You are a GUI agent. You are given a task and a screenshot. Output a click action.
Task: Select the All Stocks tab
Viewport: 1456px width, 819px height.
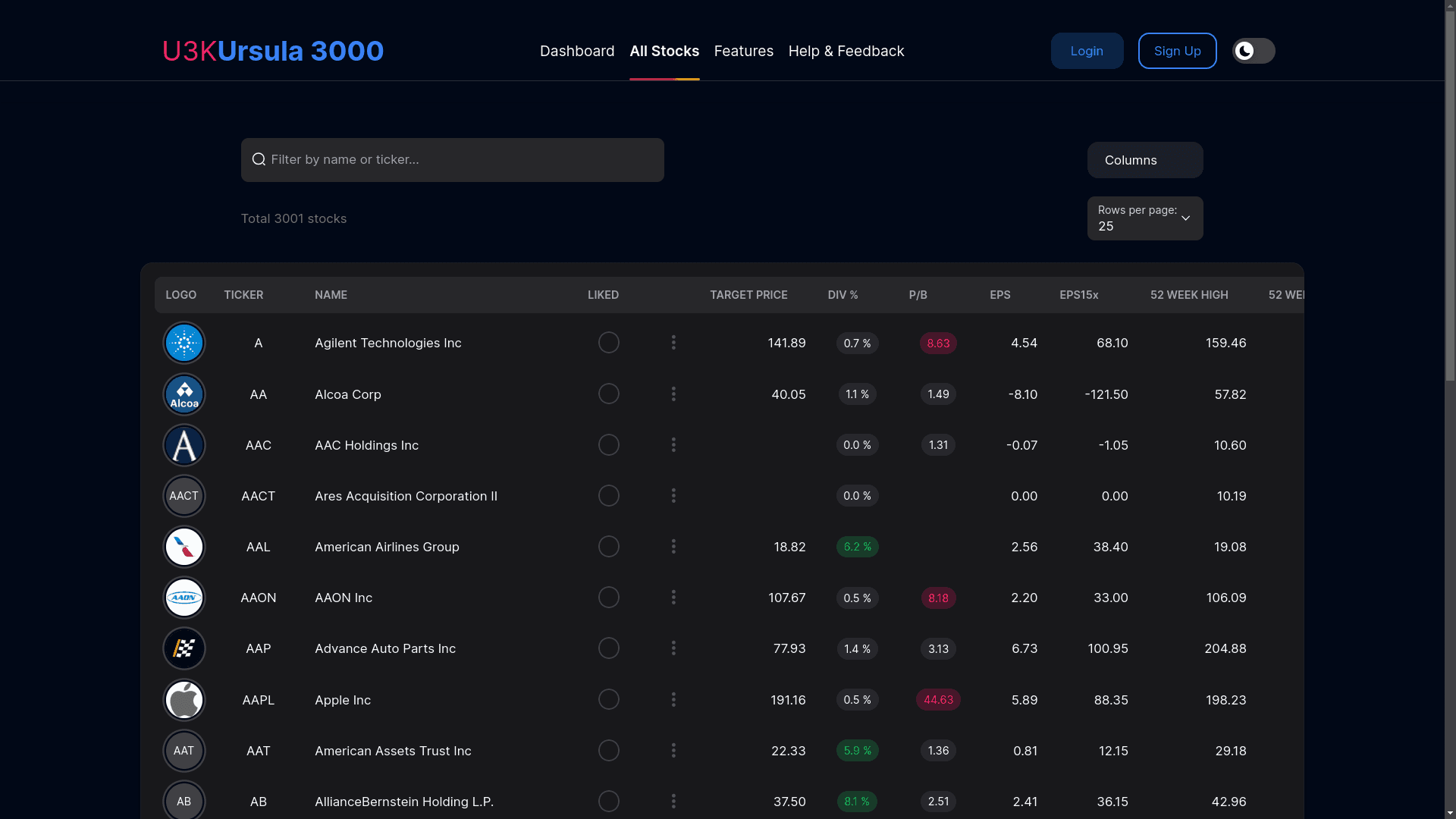pyautogui.click(x=664, y=51)
